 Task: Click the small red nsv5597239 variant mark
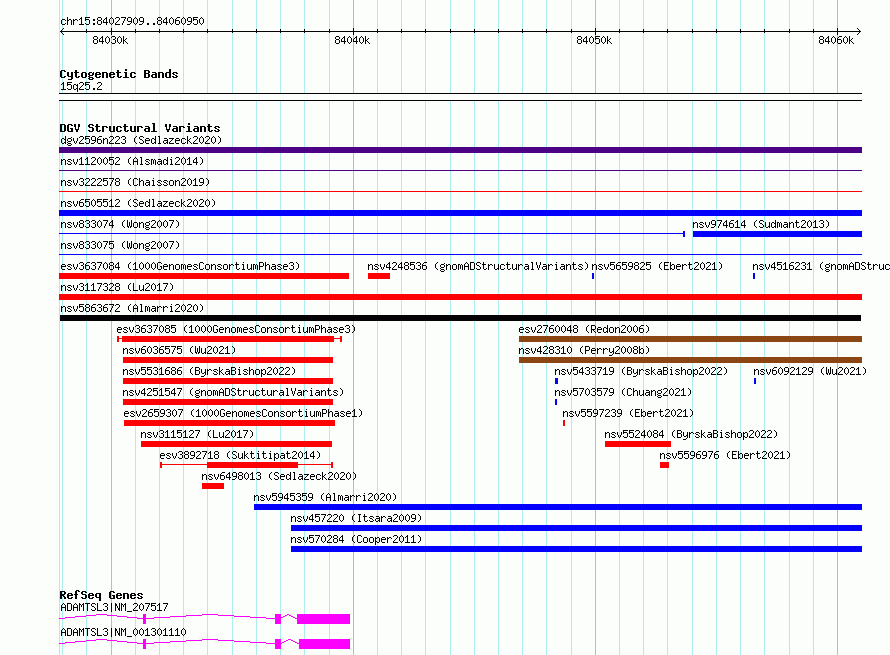(x=564, y=423)
